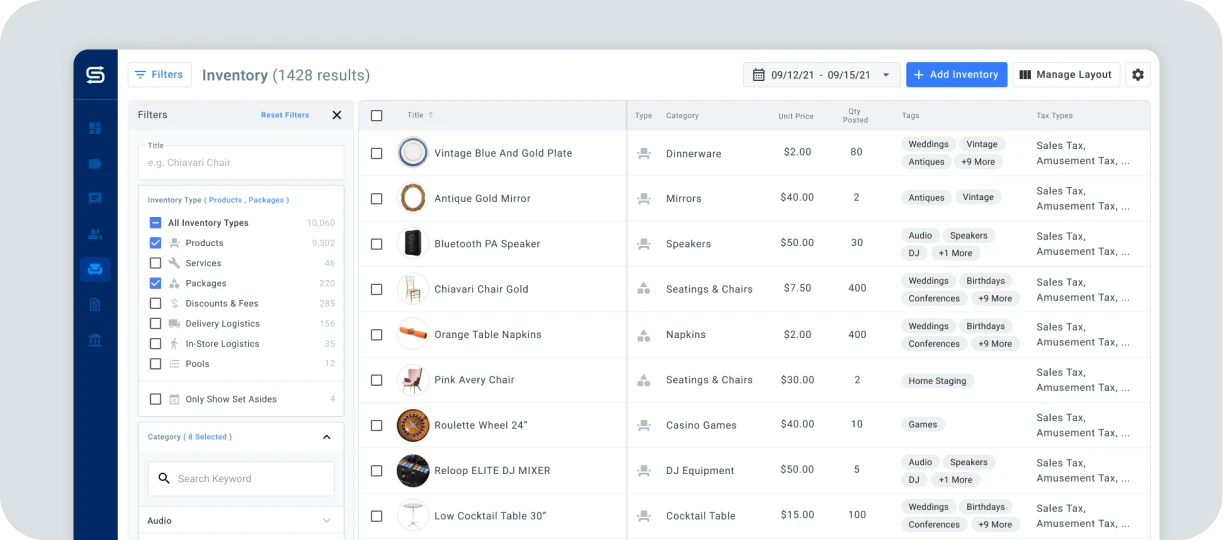Viewport: 1223px width, 540px height.
Task: Open the messages chat icon in sidebar
Action: tap(95, 198)
